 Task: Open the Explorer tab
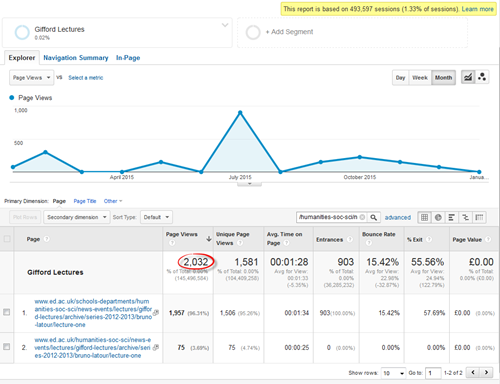click(22, 58)
